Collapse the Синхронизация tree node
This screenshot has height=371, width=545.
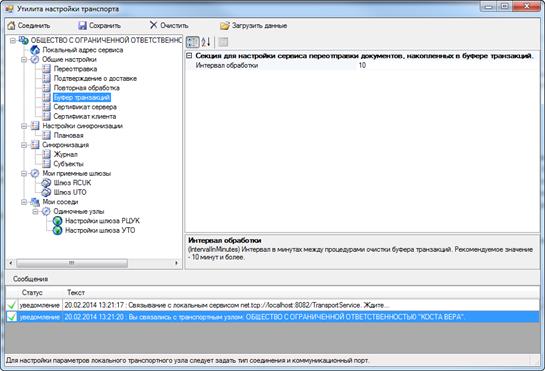pos(24,145)
